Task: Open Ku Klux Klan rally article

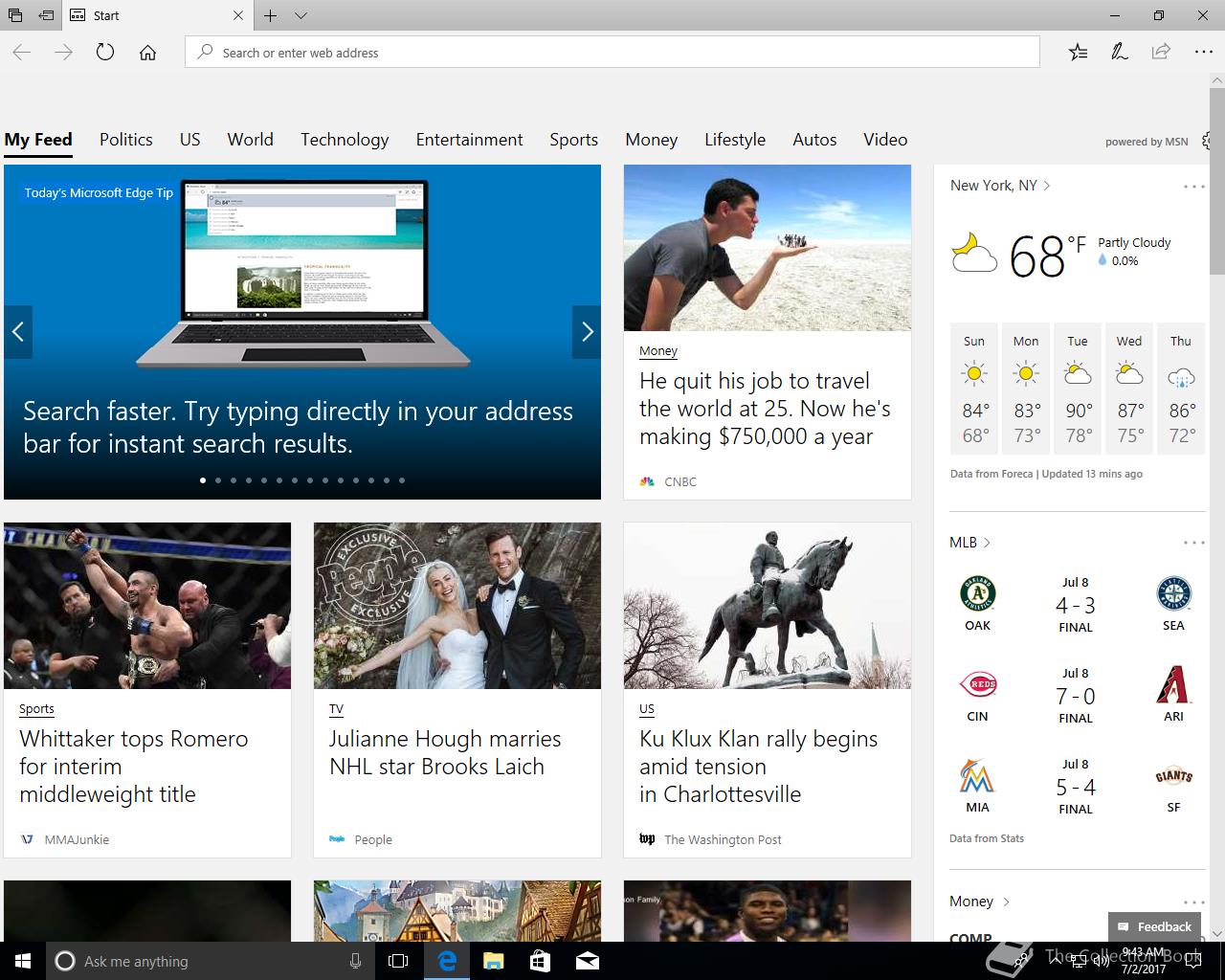Action: tap(758, 767)
